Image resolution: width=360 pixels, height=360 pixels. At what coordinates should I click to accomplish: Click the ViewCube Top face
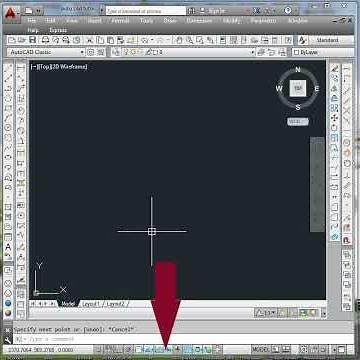coord(298,88)
